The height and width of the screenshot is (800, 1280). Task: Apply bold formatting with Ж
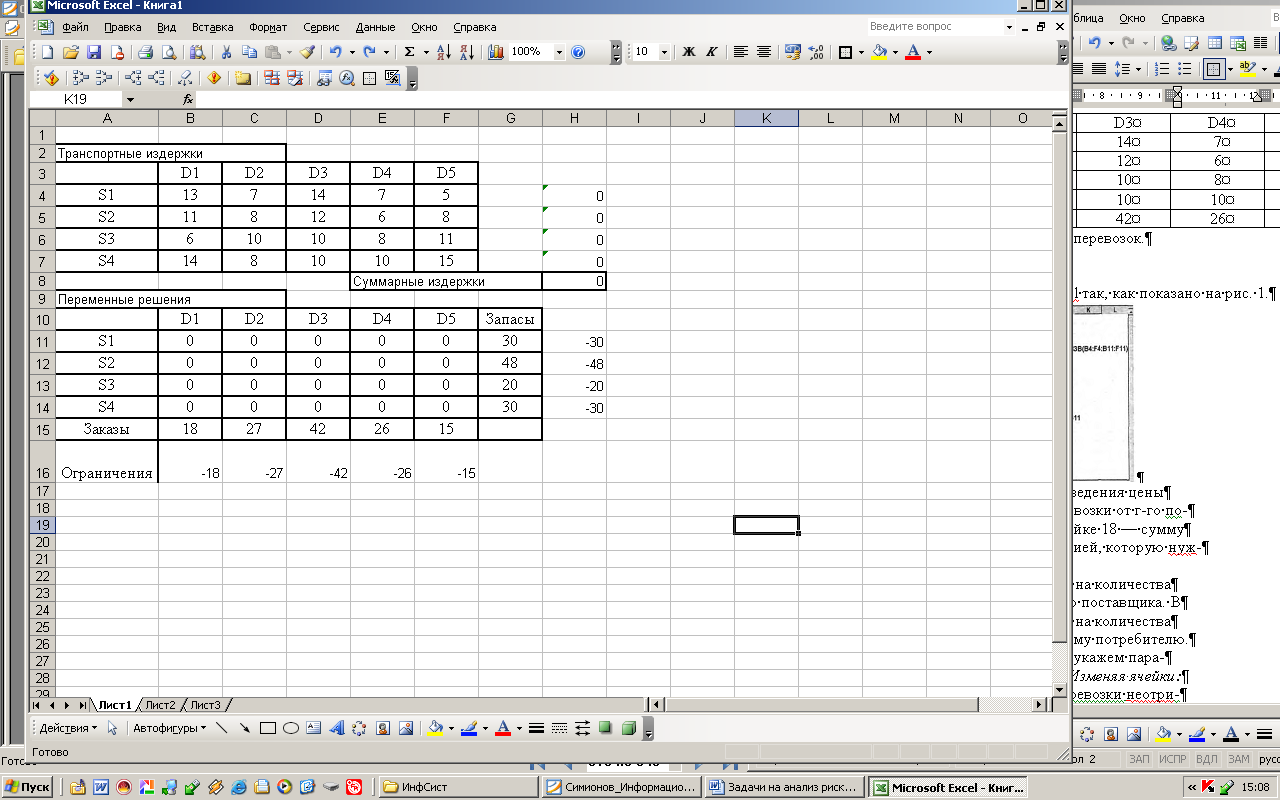pyautogui.click(x=689, y=52)
